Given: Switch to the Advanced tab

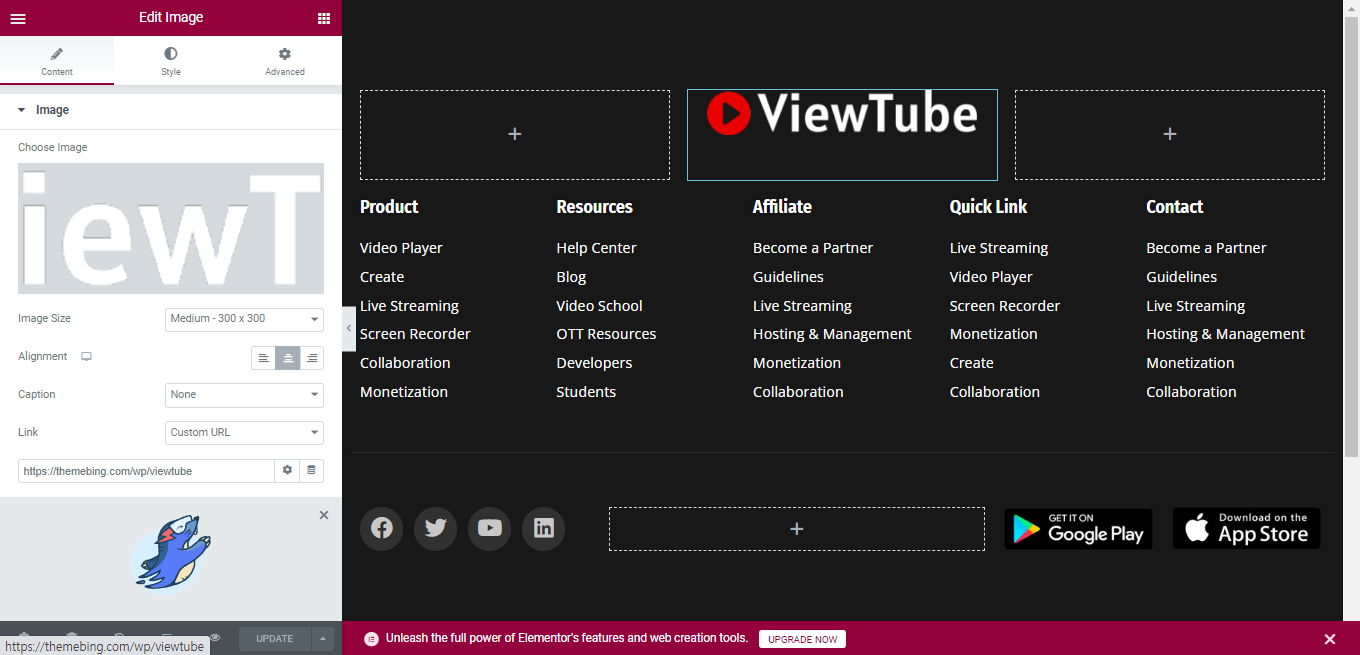Looking at the screenshot, I should 285,61.
